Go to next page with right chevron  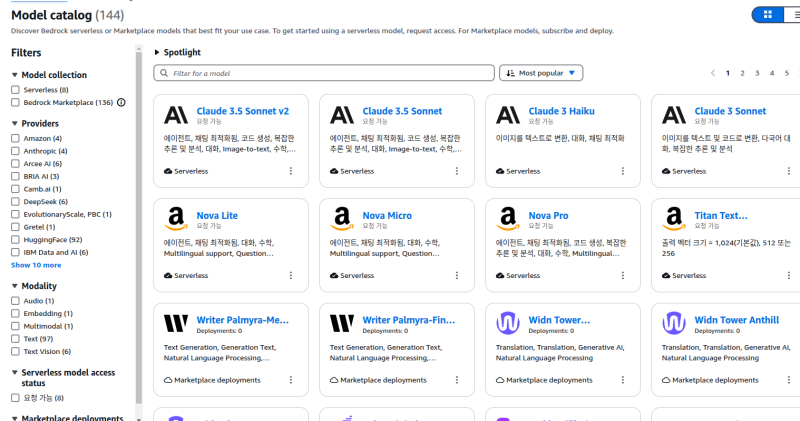798,73
